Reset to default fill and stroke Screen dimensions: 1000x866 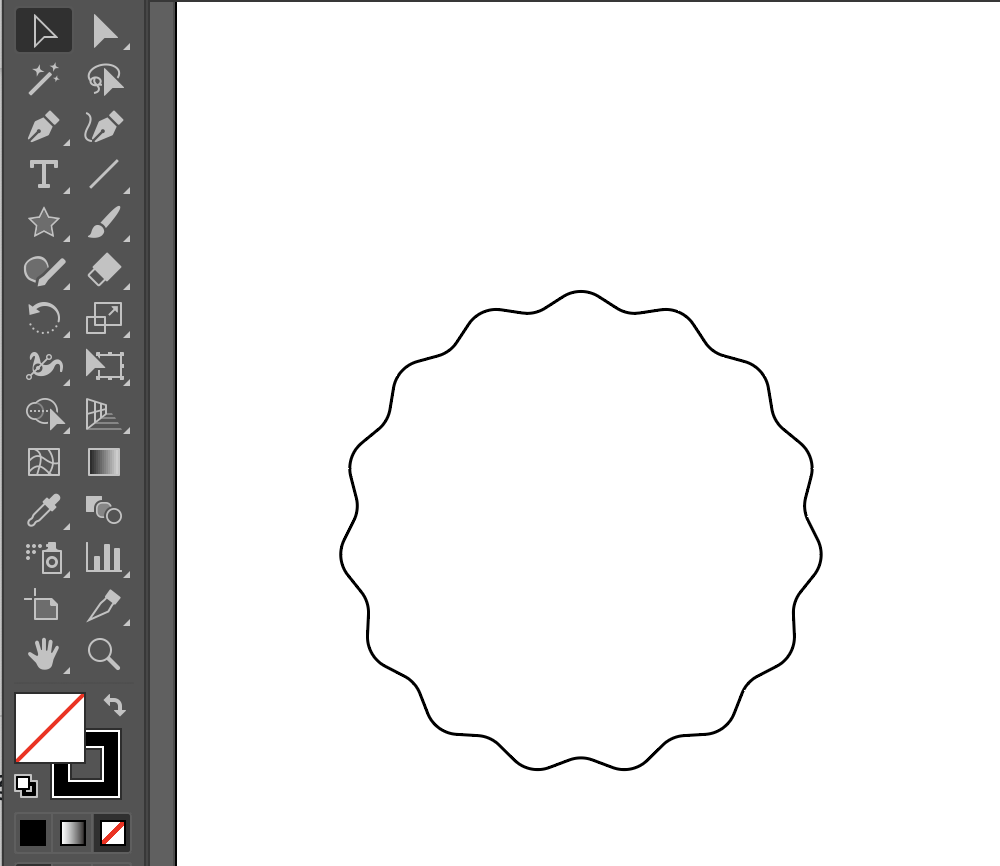point(26,786)
